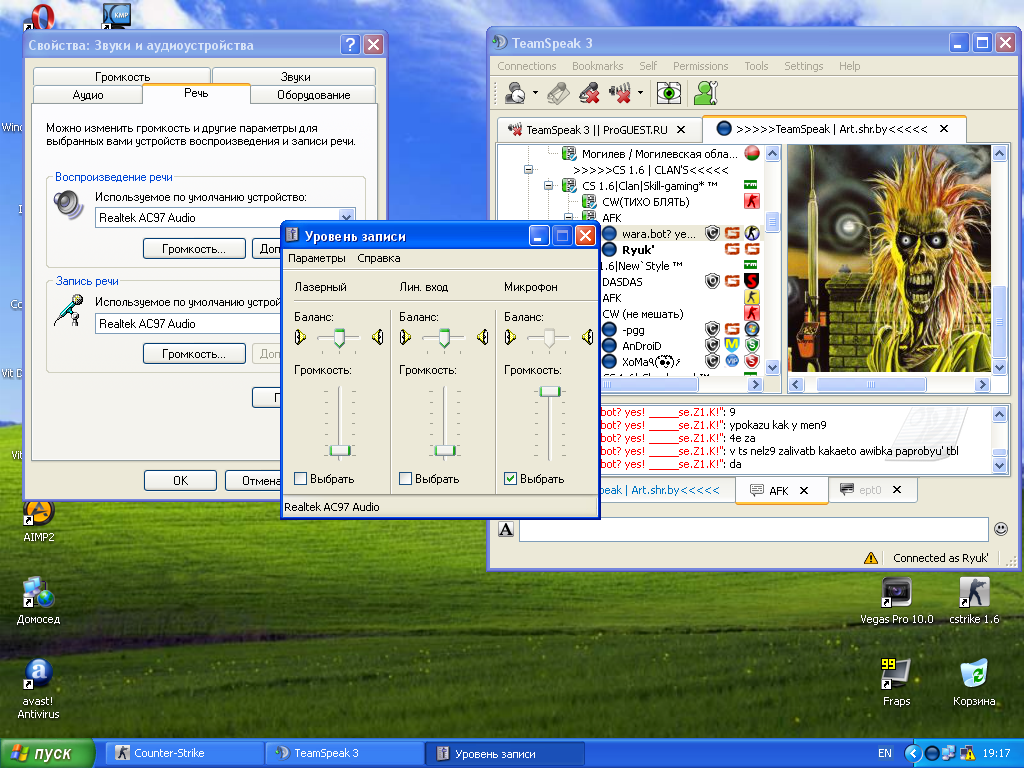Select the Realtek AC97 Audio recording device combo box
Screen dimensions: 1024x768
[x=188, y=323]
